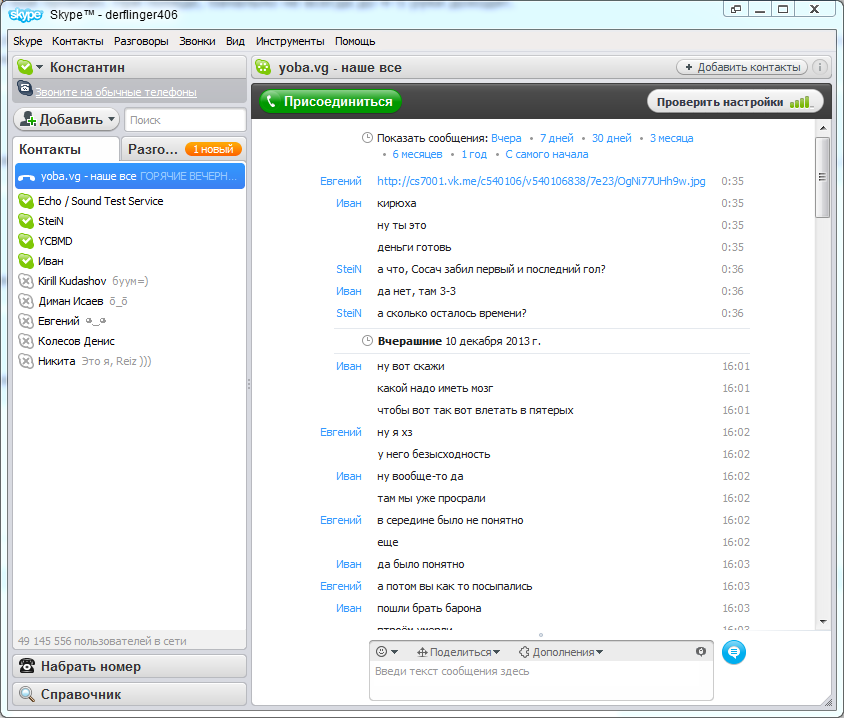Open the link Звоните на обычные телефоны
Viewport: 844px width, 718px height.
point(116,92)
